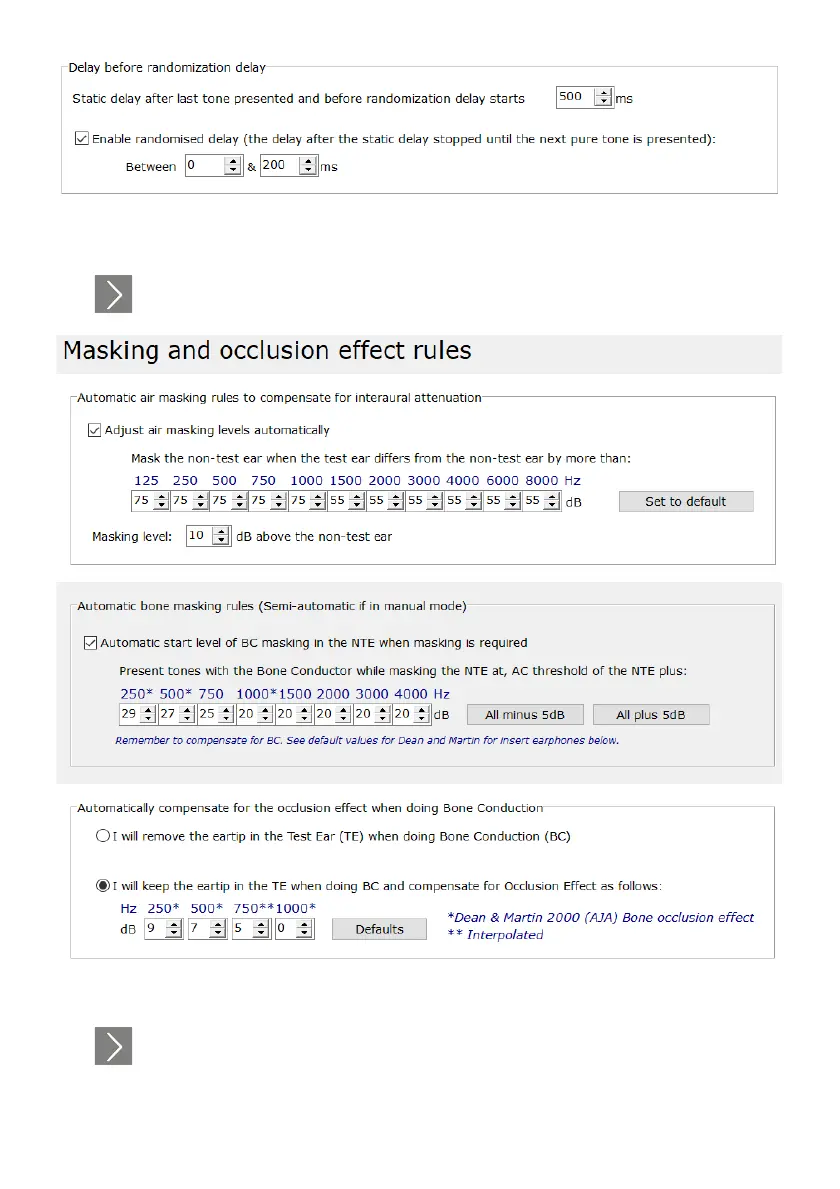Toggle Adjust air masking levels automatically
The width and height of the screenshot is (840, 1189).
[x=95, y=430]
